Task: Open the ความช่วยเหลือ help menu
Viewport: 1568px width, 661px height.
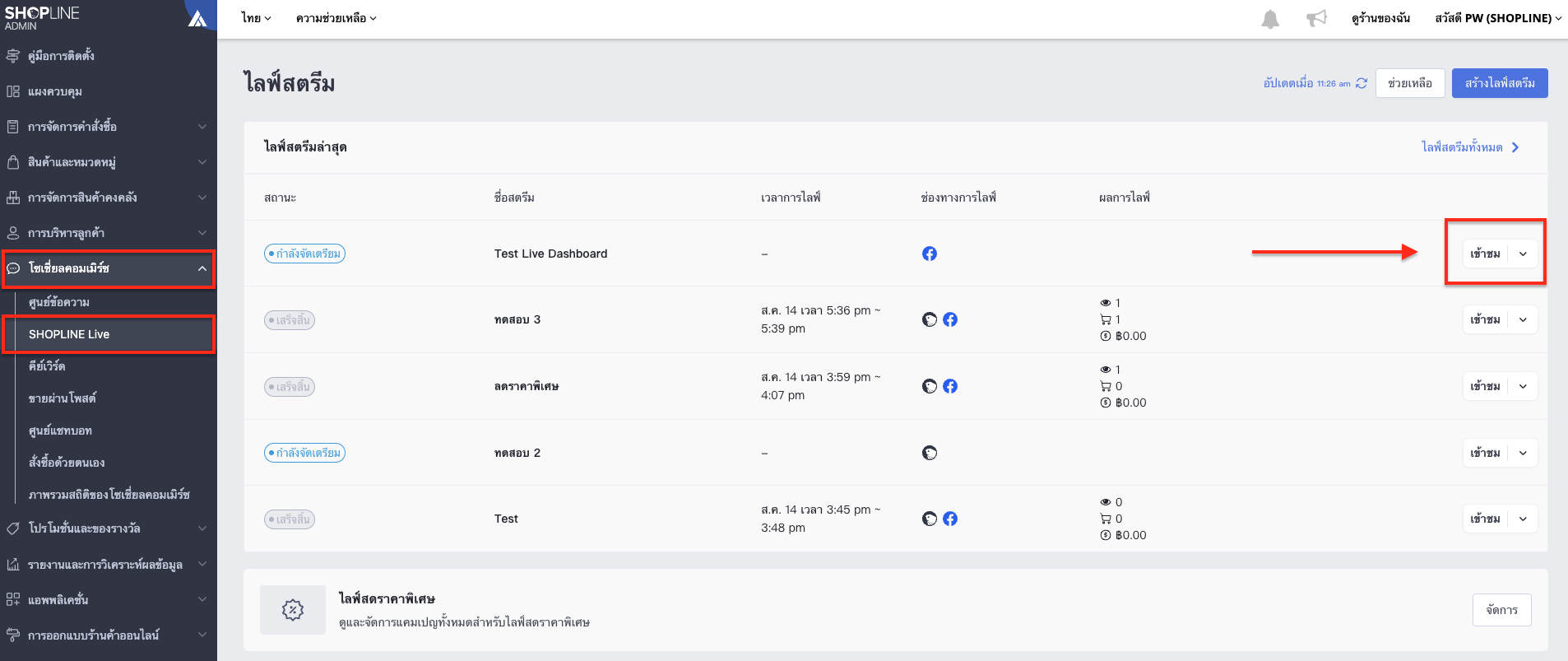Action: (x=336, y=18)
